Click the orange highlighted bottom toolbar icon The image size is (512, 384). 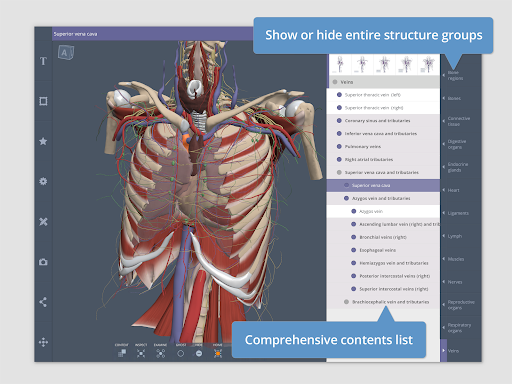pos(218,353)
